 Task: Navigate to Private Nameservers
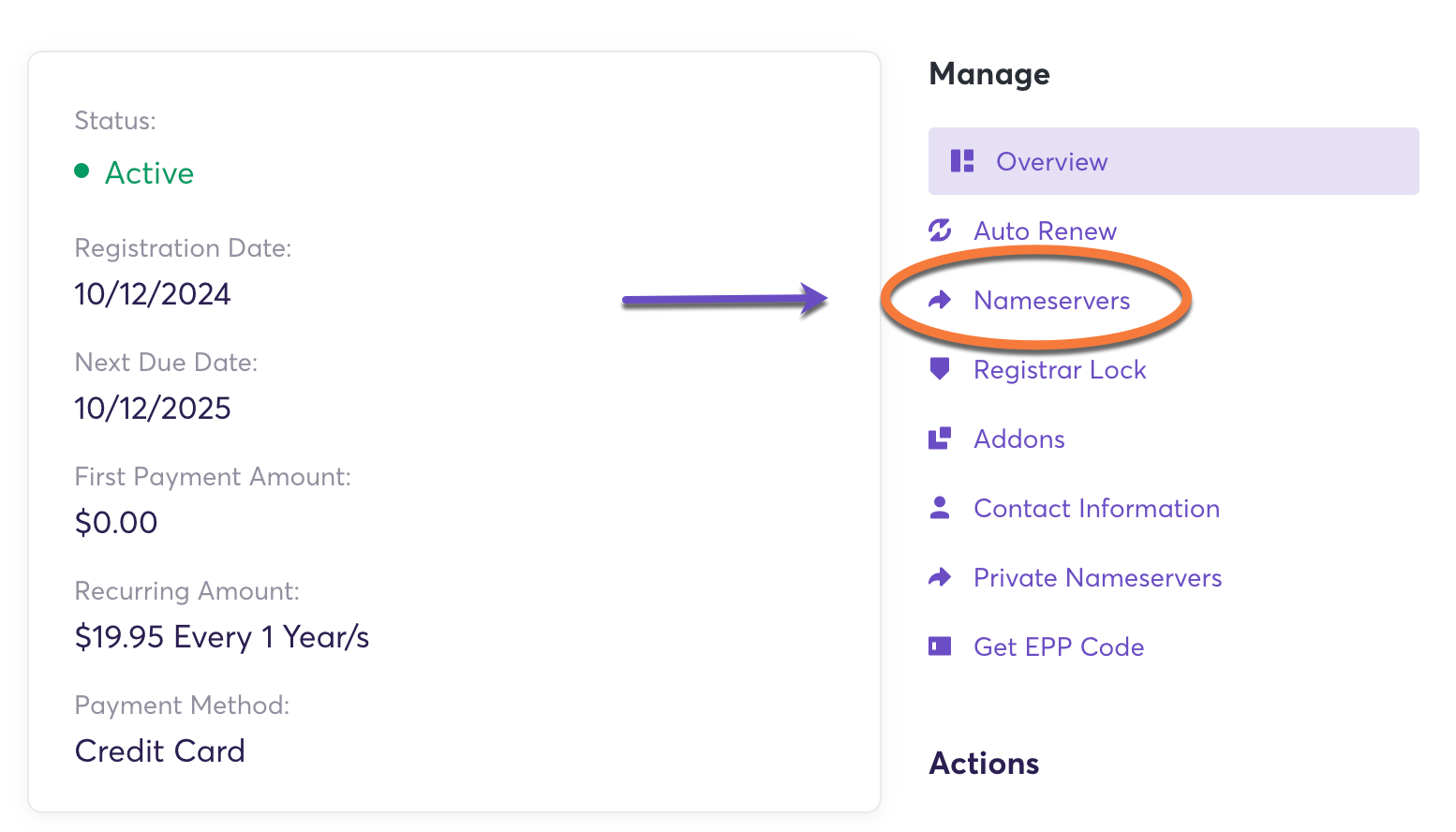tap(1097, 578)
